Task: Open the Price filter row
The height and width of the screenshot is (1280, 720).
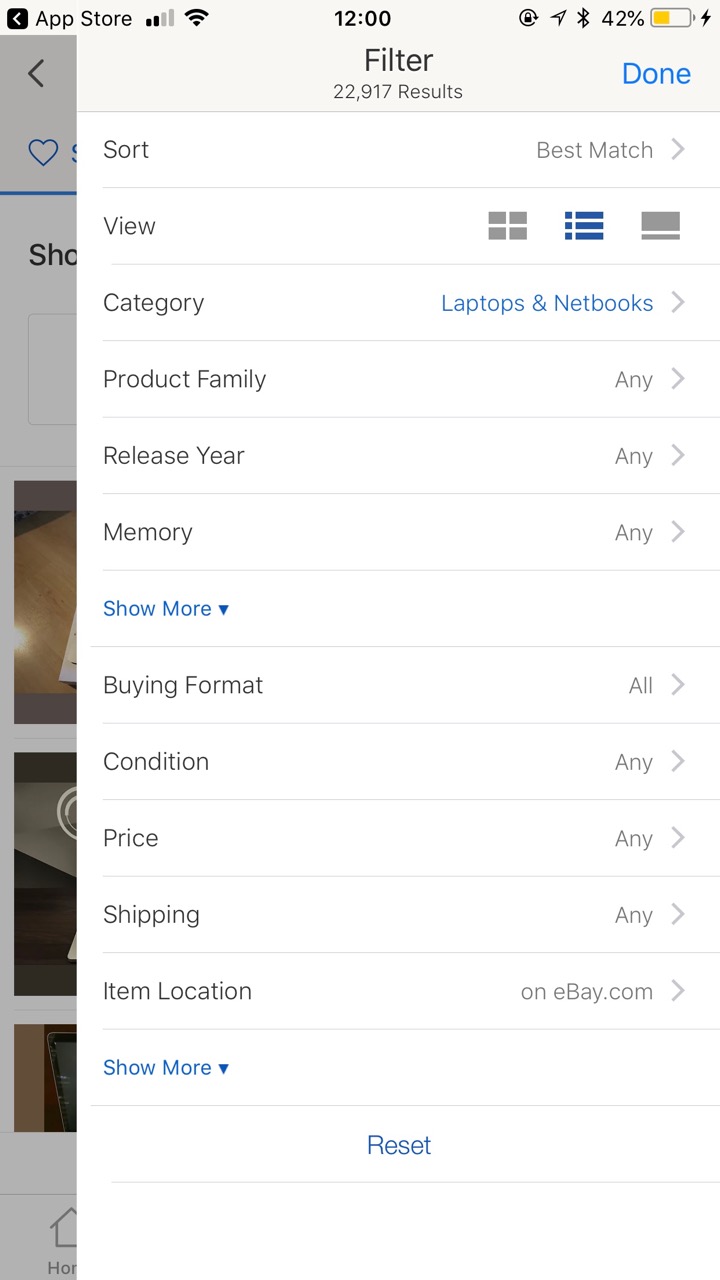Action: (400, 838)
